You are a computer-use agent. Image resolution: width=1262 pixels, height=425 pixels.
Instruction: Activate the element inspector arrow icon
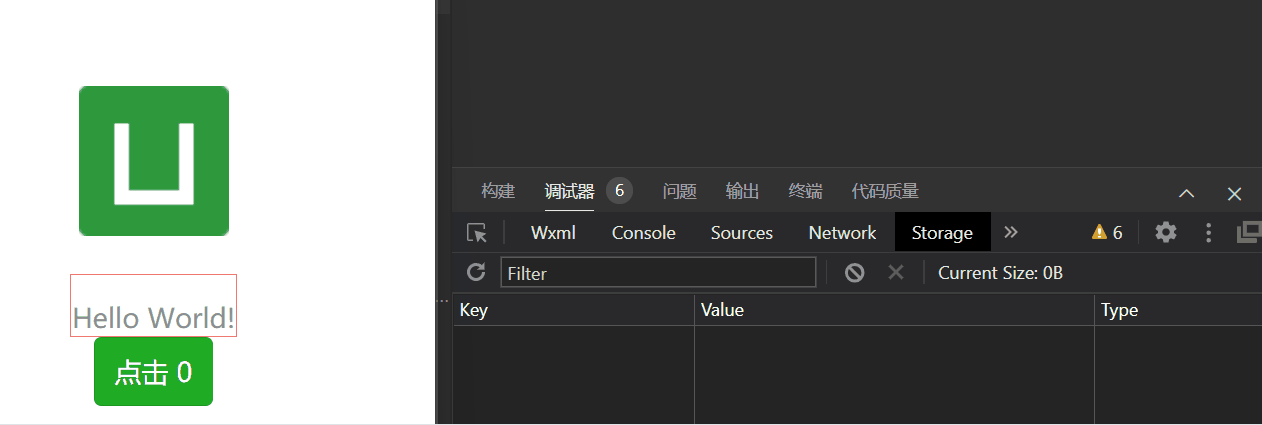point(477,233)
